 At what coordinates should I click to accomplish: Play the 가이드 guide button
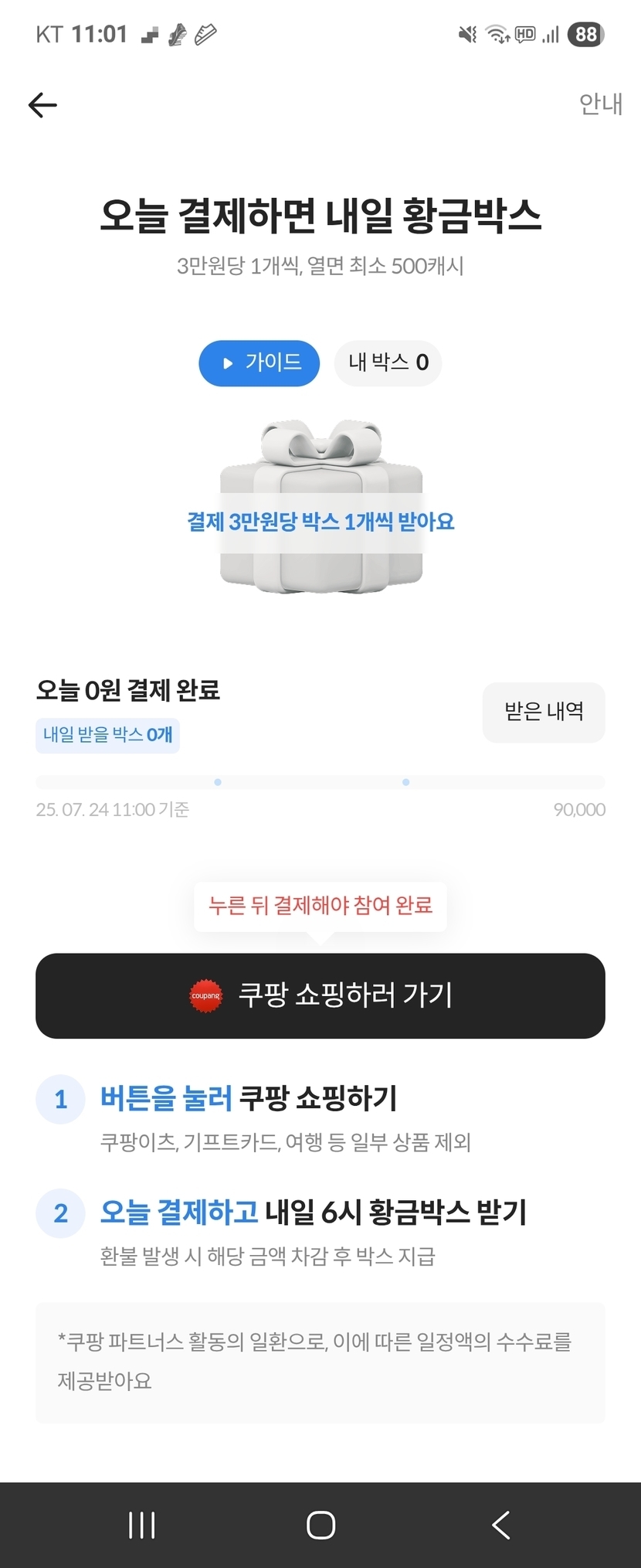(x=259, y=363)
